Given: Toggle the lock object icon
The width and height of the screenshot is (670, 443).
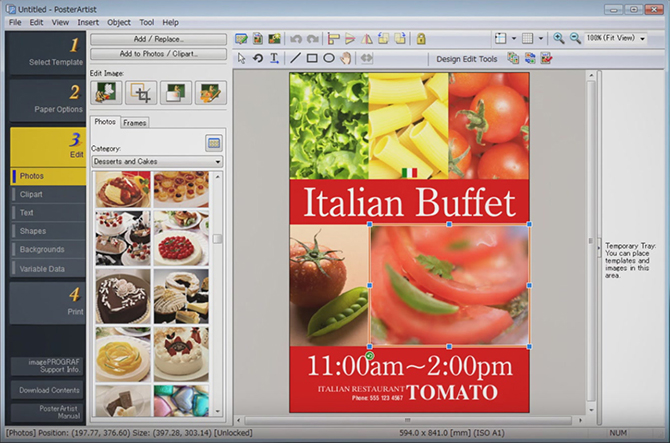Looking at the screenshot, I should (421, 38).
